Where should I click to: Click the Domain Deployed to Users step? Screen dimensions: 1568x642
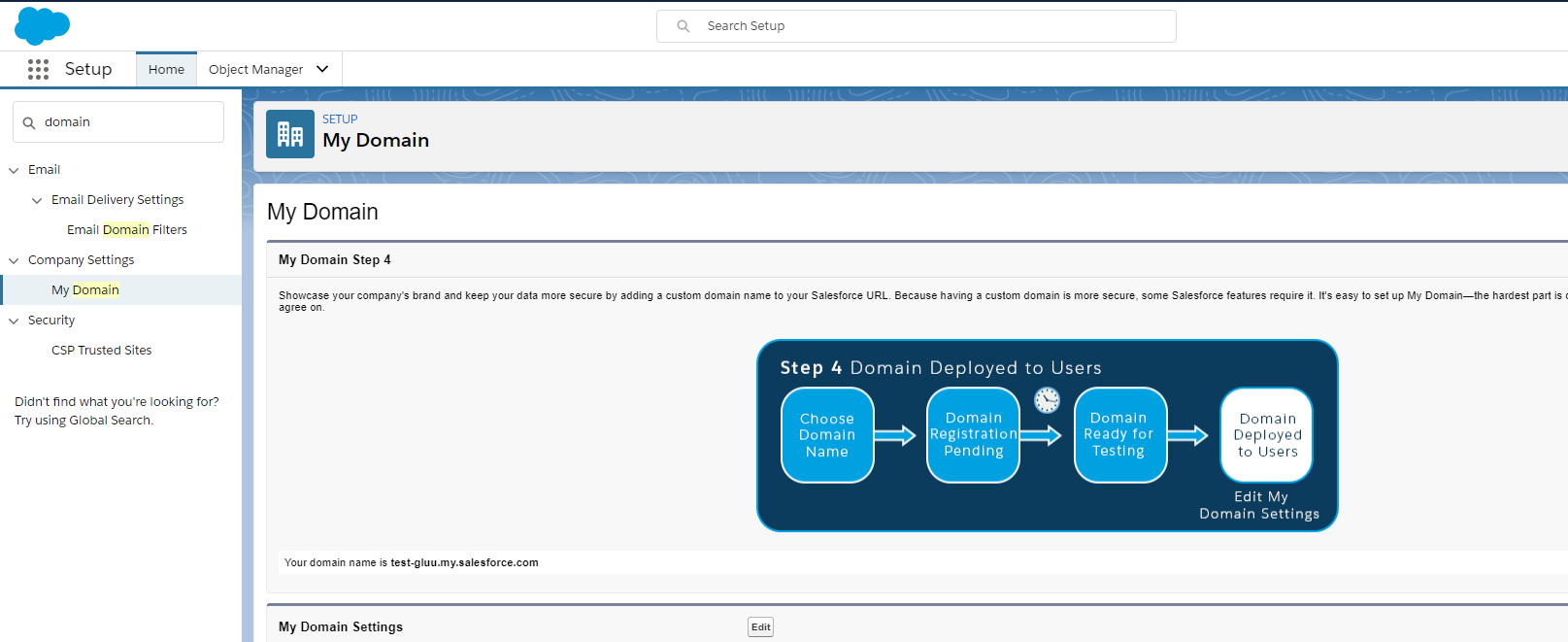click(x=1266, y=435)
